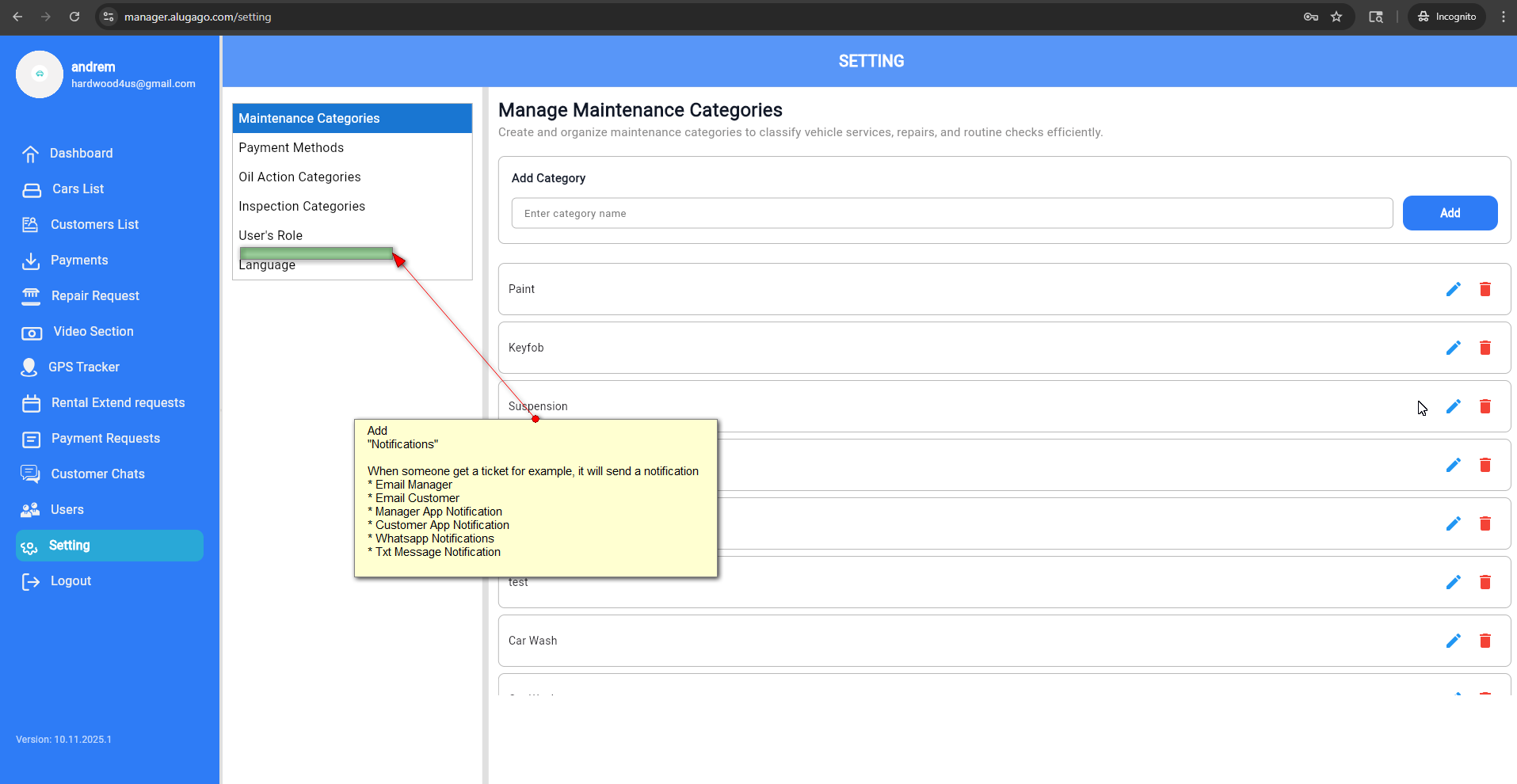Click the blue Add button

coord(1449,213)
